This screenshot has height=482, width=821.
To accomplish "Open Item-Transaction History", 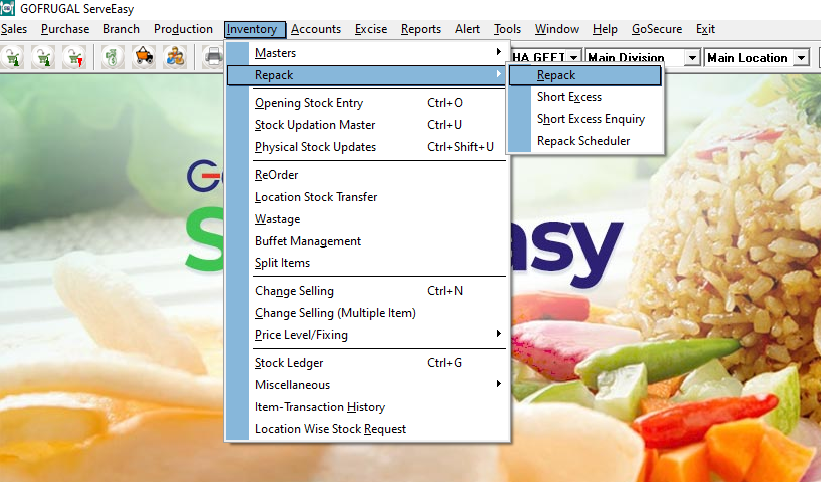I will (x=368, y=407).
